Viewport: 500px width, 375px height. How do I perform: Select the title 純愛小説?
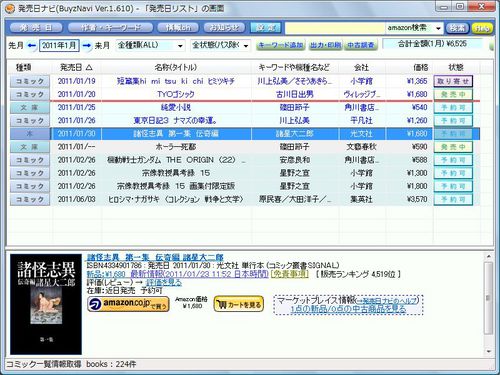tap(176, 107)
